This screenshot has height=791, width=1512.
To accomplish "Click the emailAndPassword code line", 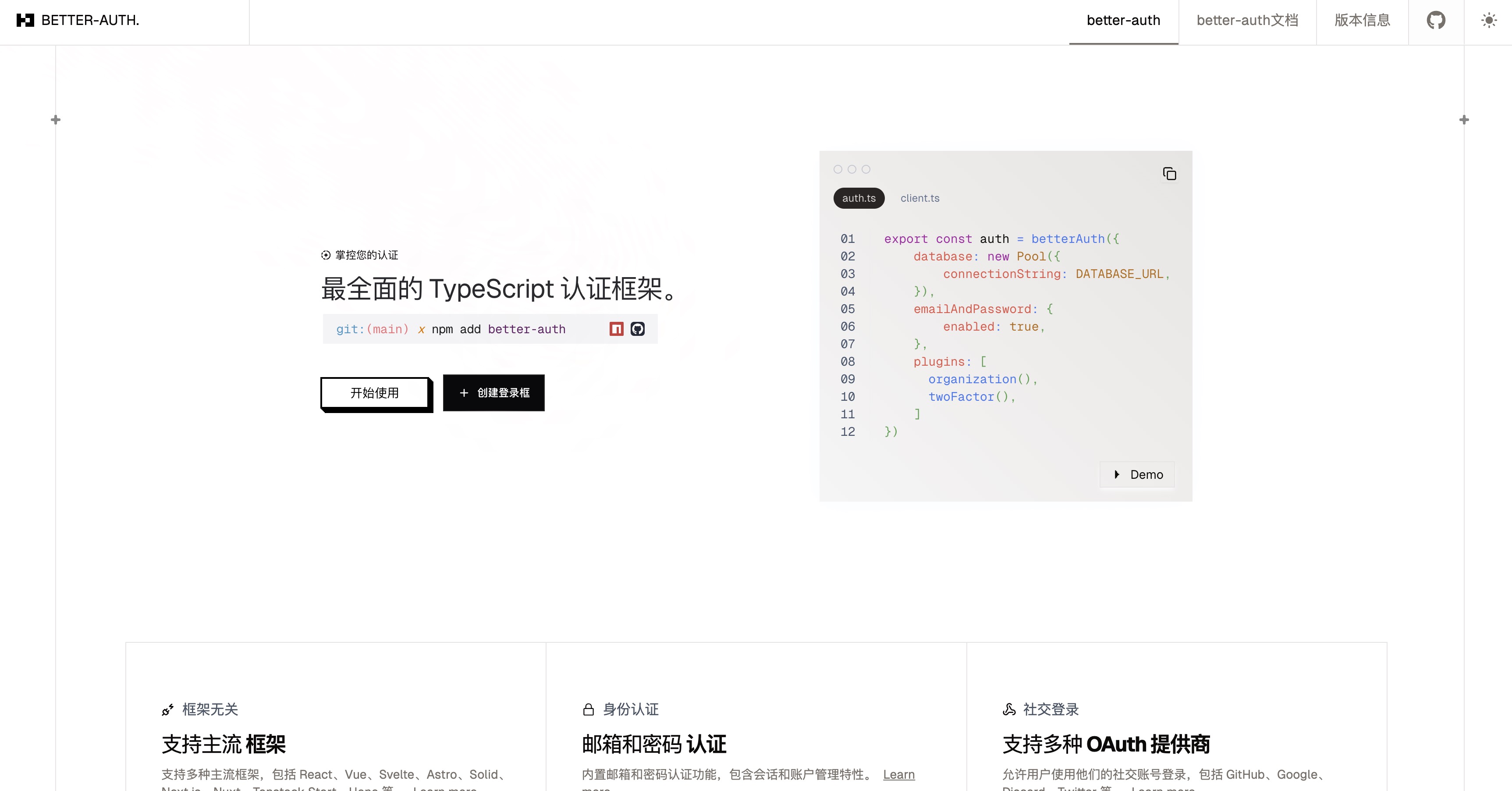I will 983,309.
